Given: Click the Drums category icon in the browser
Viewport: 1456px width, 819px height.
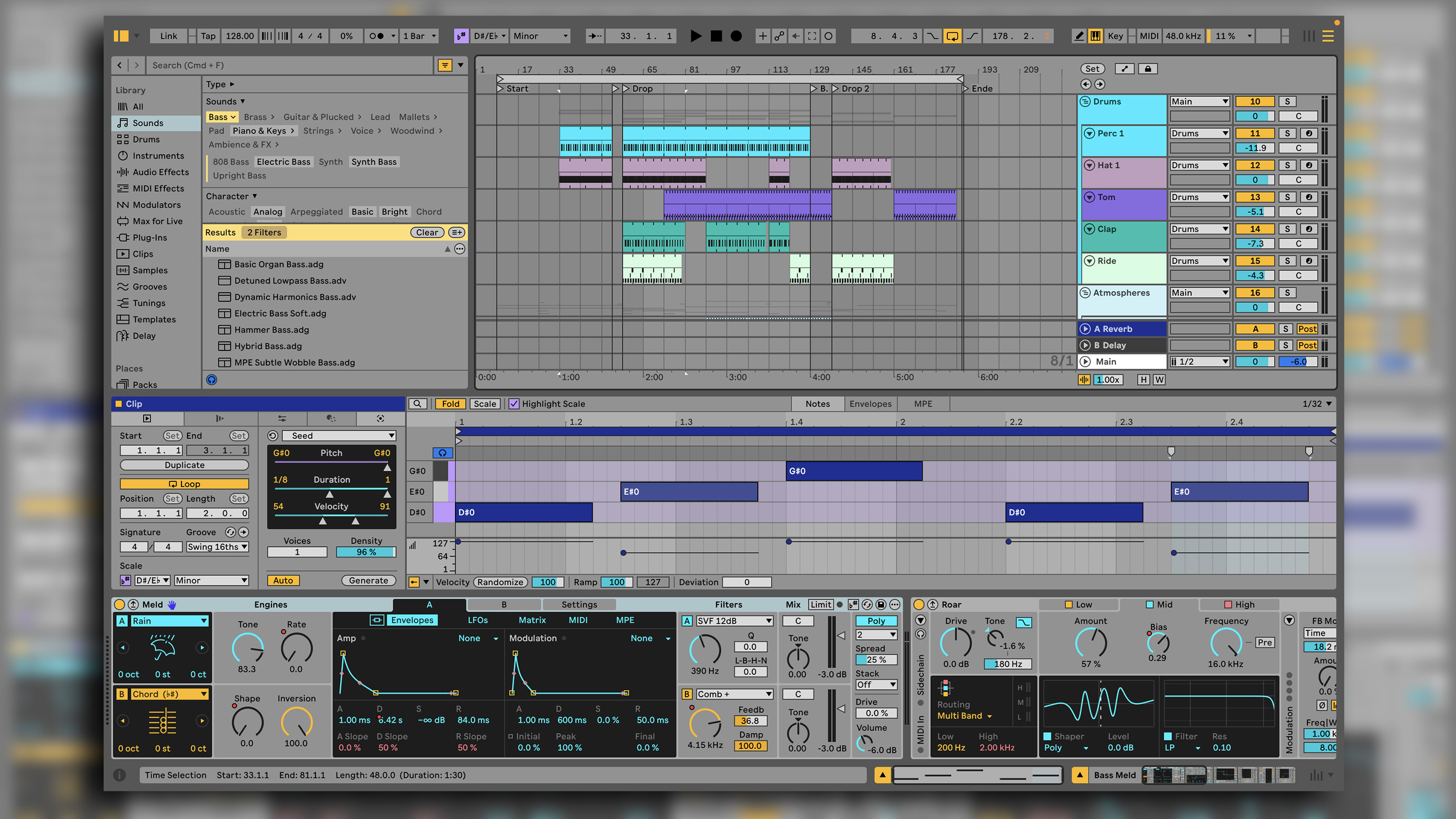Looking at the screenshot, I should (x=123, y=139).
